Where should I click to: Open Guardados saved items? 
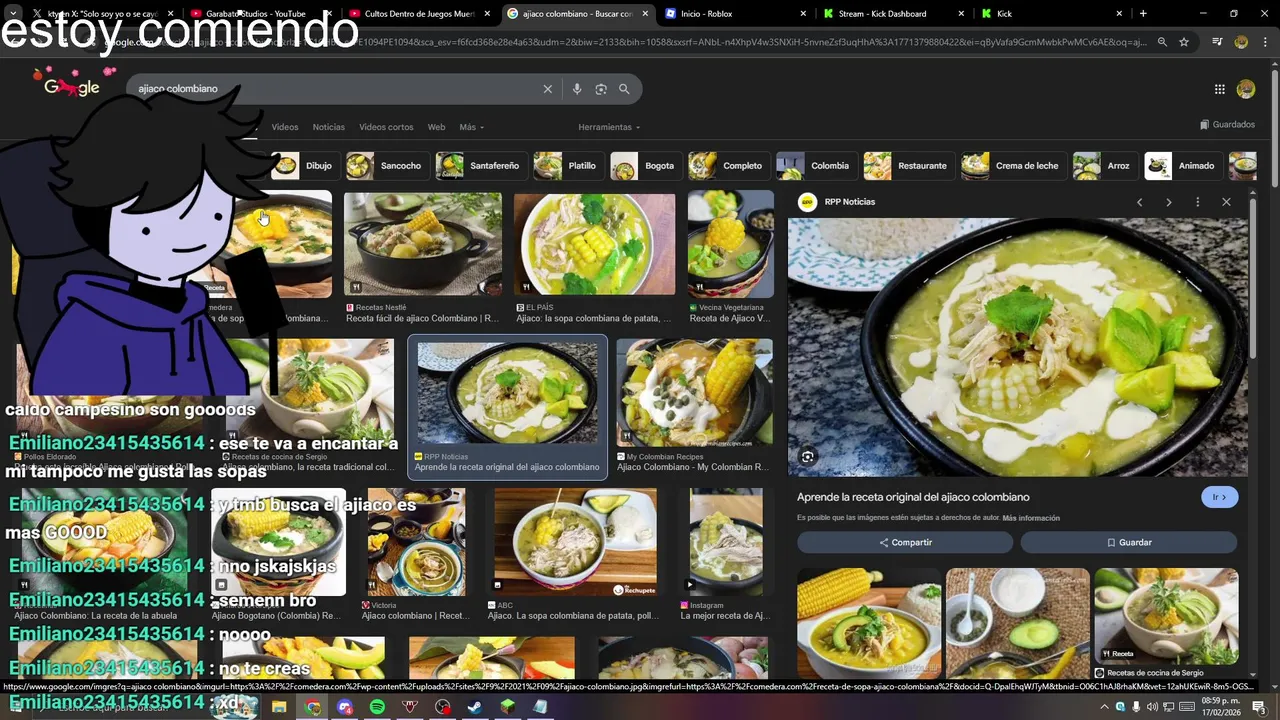click(1227, 125)
